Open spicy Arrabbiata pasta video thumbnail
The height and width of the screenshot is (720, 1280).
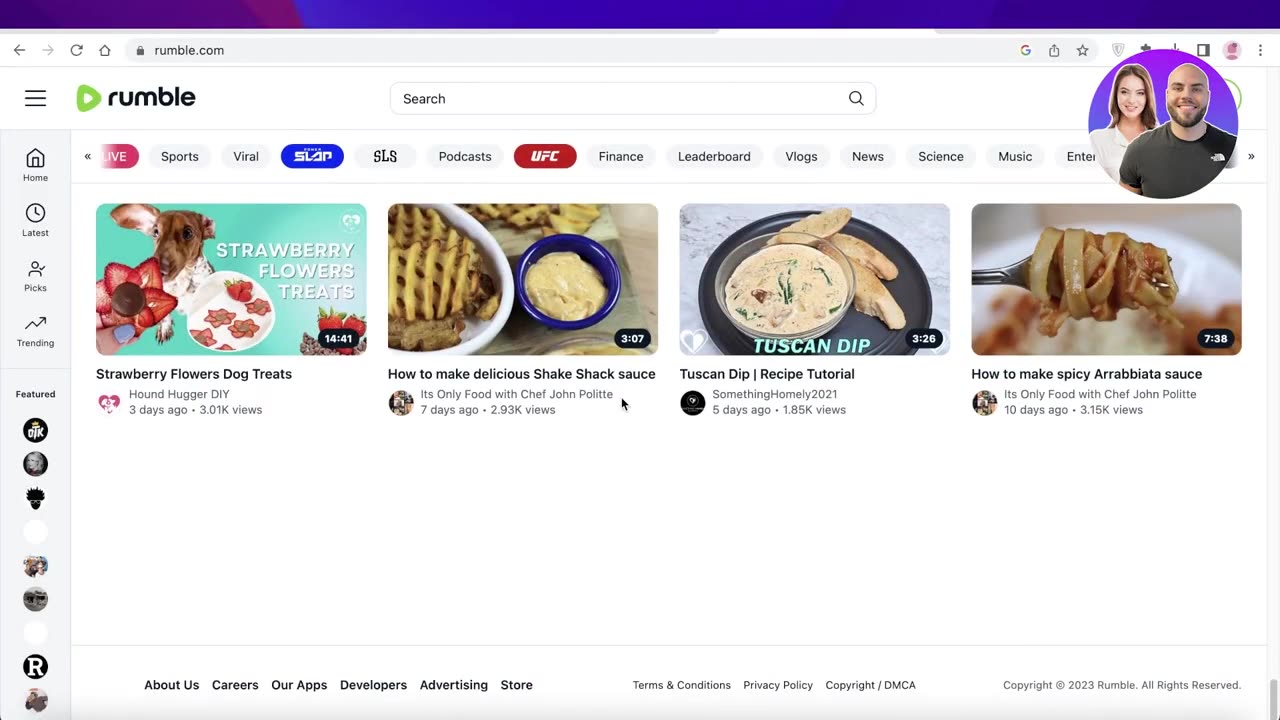pos(1107,279)
